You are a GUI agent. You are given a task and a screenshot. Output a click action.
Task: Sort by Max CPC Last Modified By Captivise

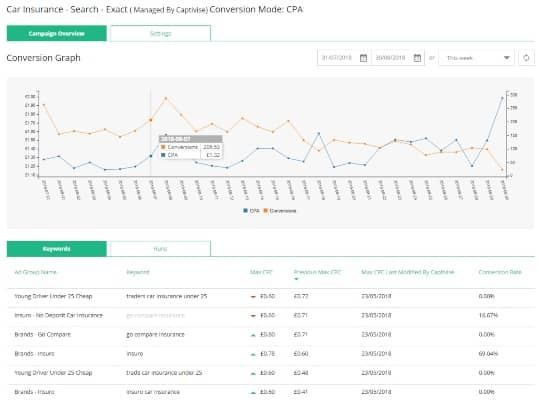pyautogui.click(x=407, y=272)
